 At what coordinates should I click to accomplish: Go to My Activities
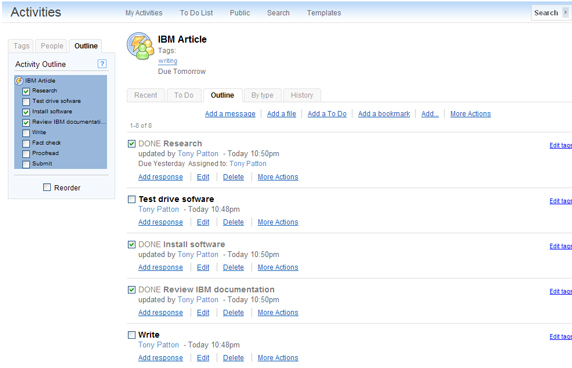(x=144, y=13)
